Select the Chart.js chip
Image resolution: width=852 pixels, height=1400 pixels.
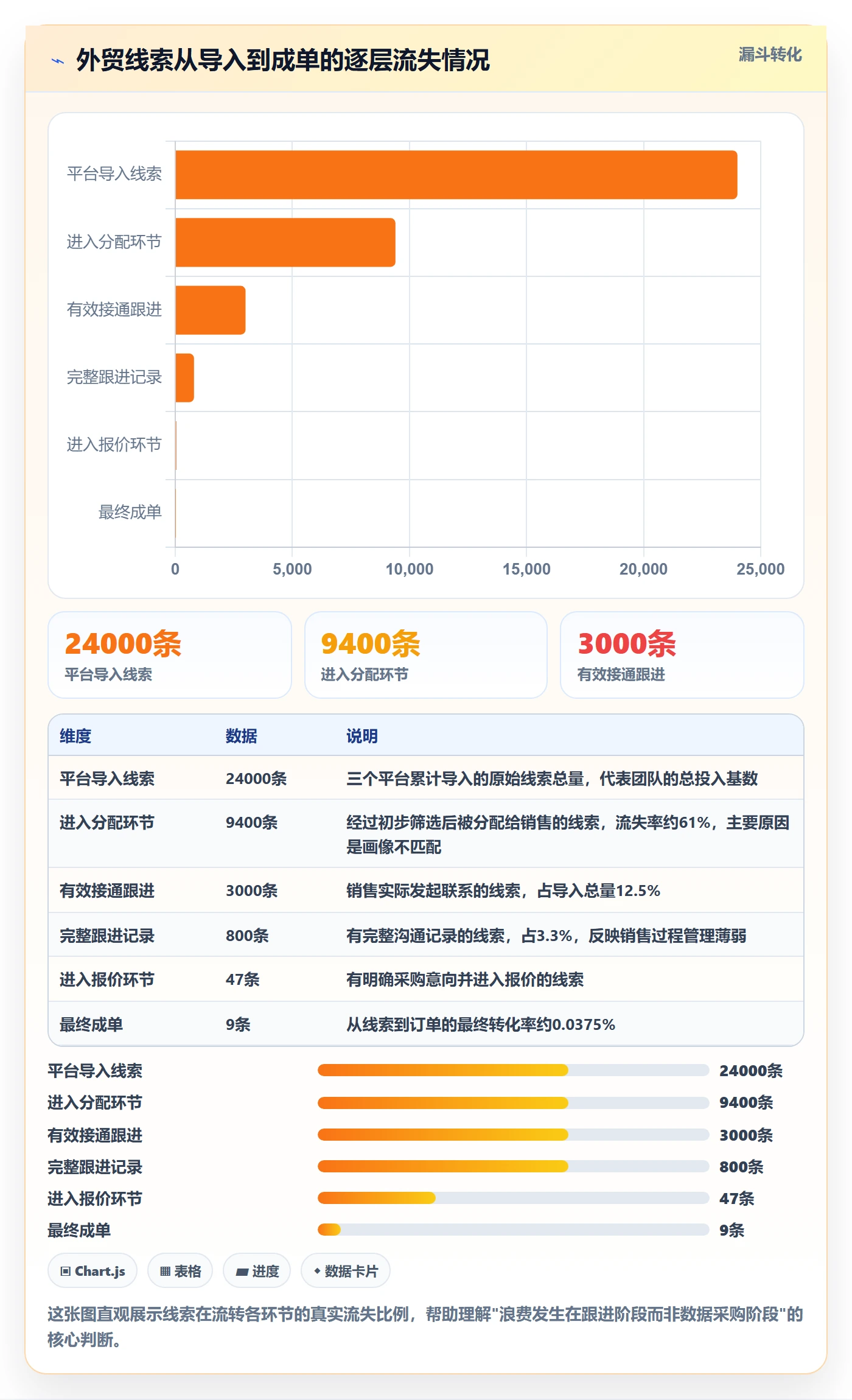coord(93,1271)
